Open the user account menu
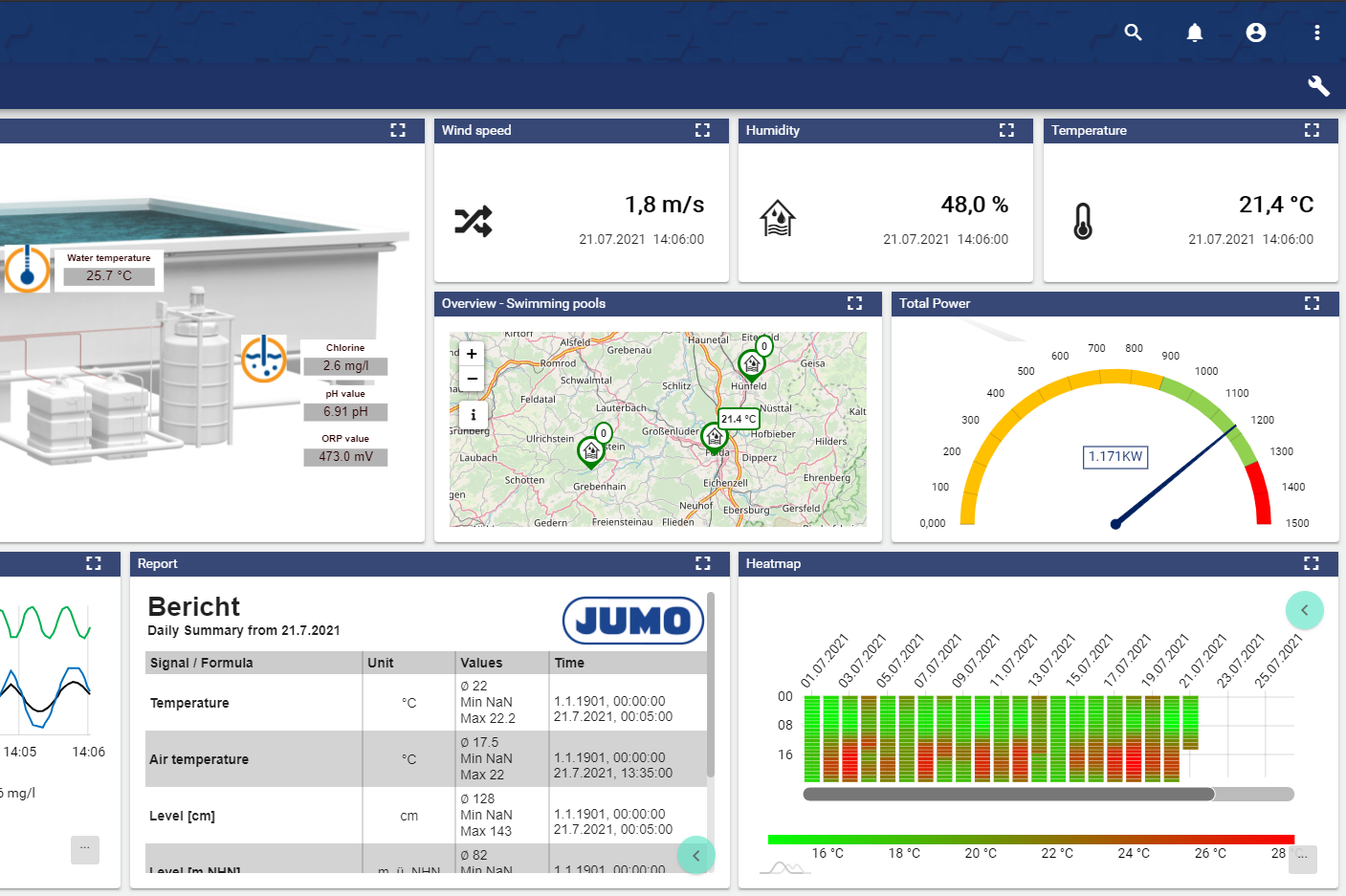 tap(1256, 33)
